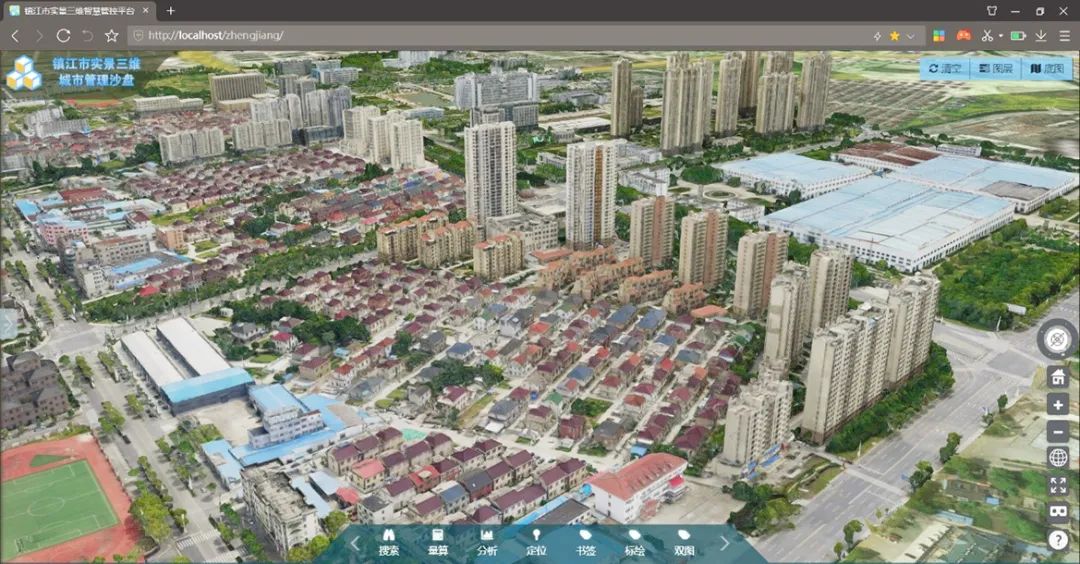This screenshot has width=1080, height=564.
Task: Open the 图层 layers panel
Action: [x=995, y=69]
